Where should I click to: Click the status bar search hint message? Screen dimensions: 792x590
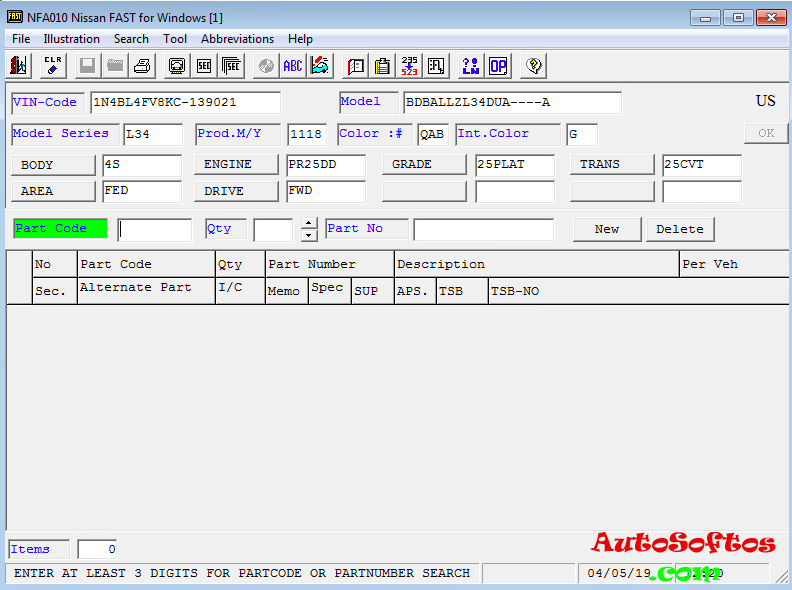[x=242, y=573]
